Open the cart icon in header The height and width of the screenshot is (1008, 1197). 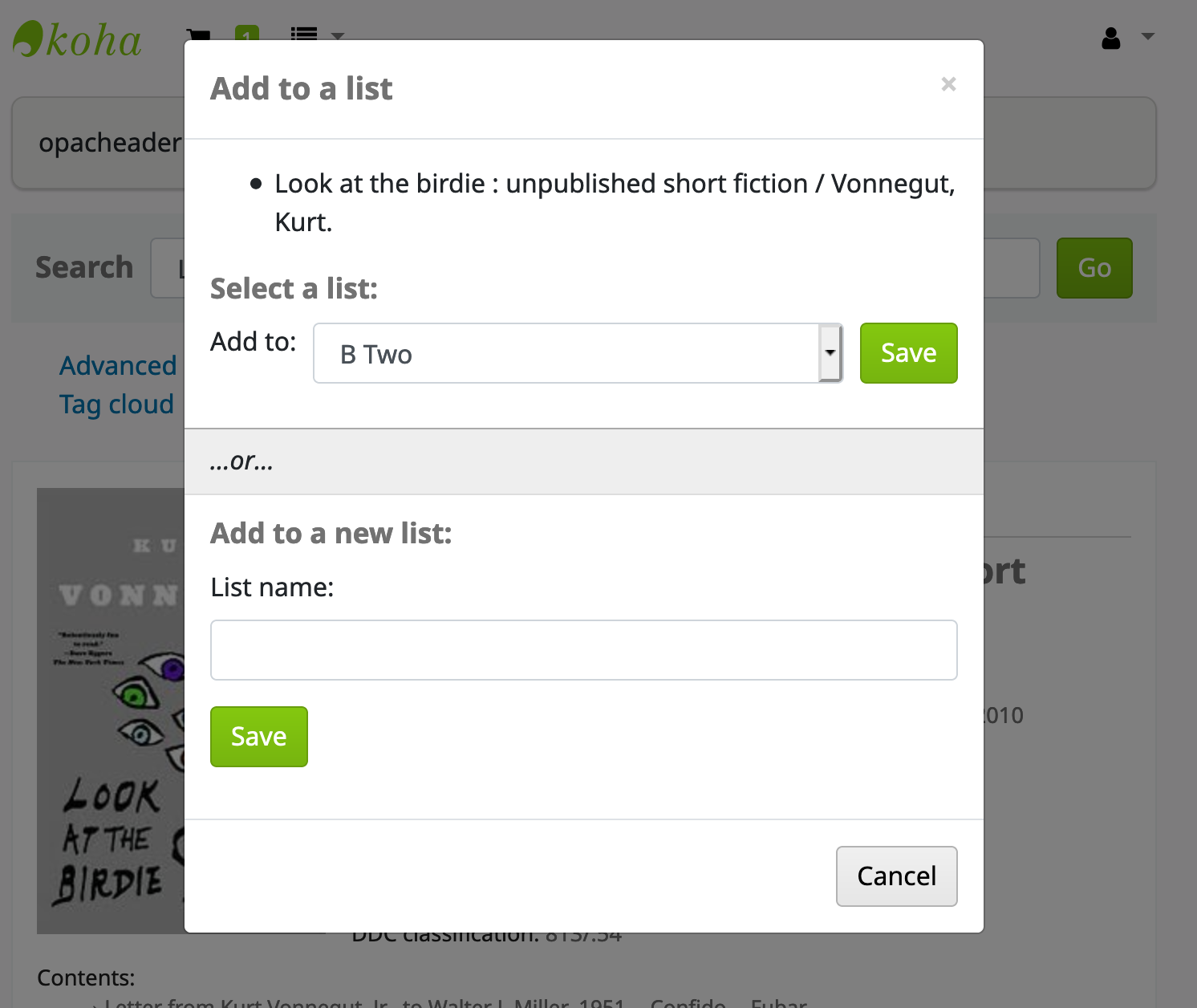[199, 35]
